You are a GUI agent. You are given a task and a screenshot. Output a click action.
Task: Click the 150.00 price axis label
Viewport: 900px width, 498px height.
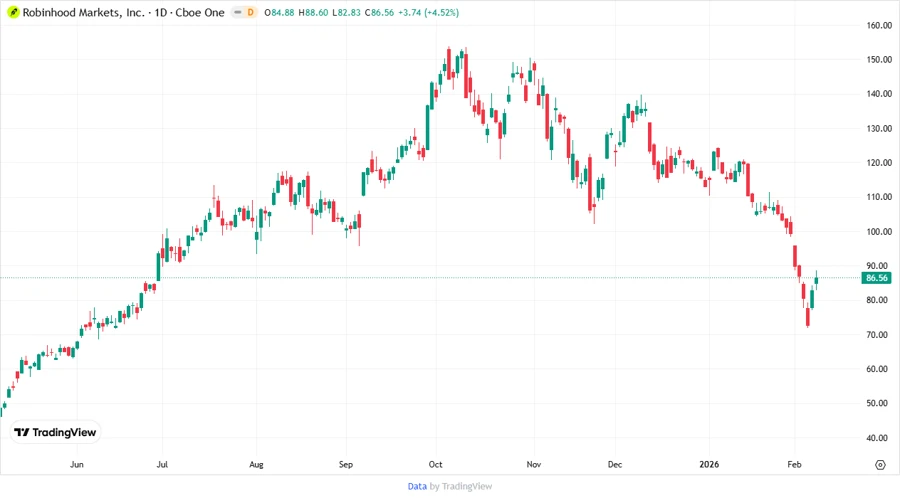[x=879, y=60]
